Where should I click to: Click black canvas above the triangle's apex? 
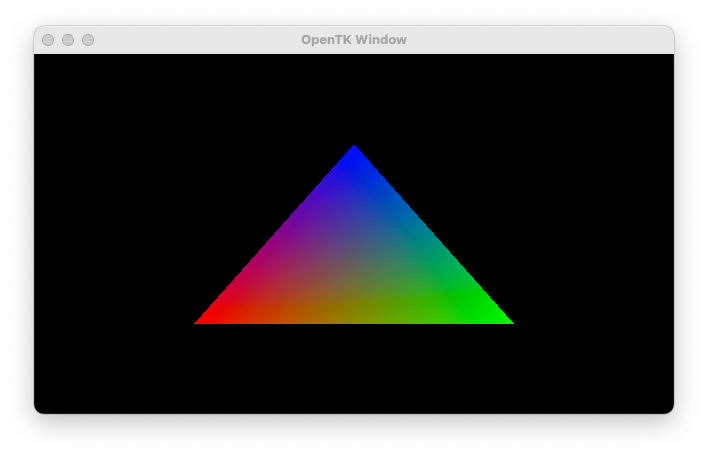tap(354, 95)
